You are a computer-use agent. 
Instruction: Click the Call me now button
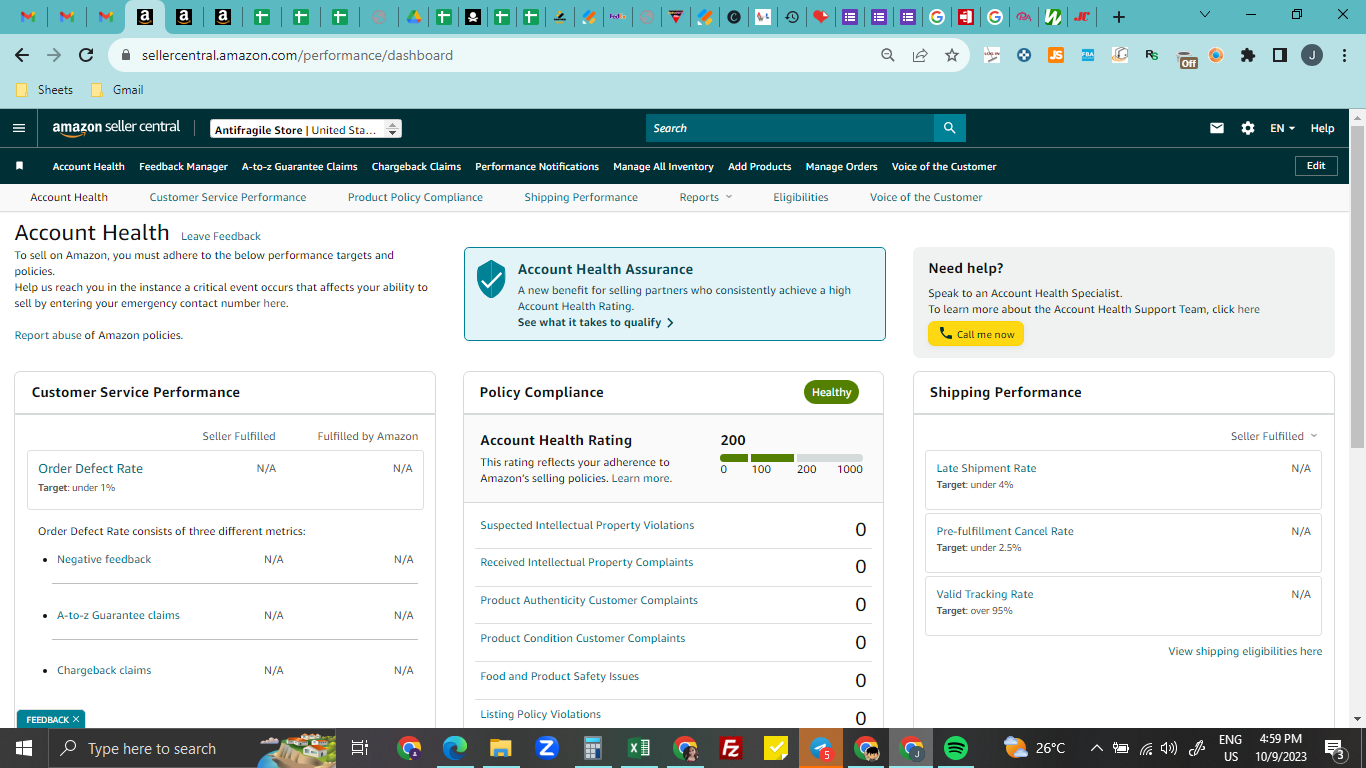click(976, 334)
